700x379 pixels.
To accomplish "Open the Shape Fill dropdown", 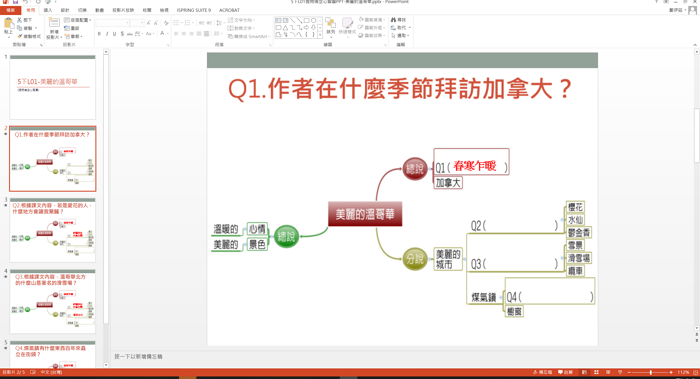I will [371, 20].
